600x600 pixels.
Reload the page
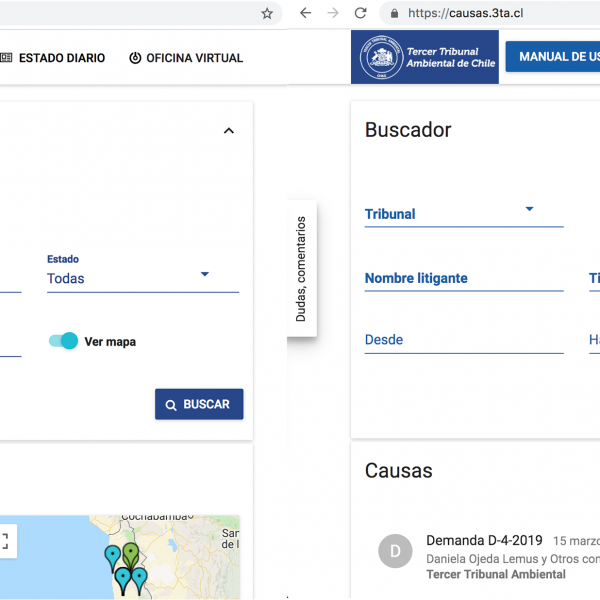pos(360,14)
